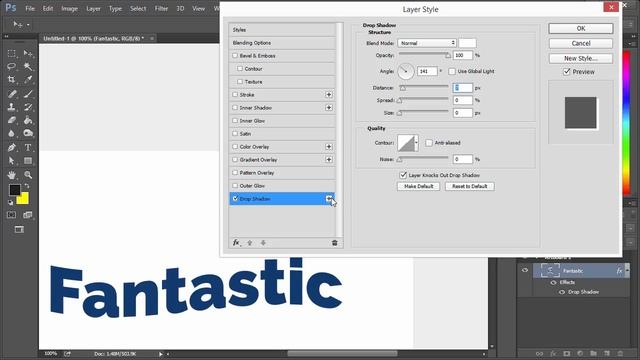Hide the Drop Shadow effect in Layers

(x=562, y=292)
